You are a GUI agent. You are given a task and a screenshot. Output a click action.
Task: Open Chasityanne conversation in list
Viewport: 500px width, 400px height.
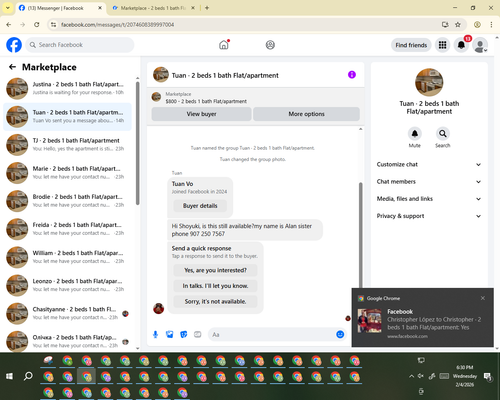coord(68,313)
